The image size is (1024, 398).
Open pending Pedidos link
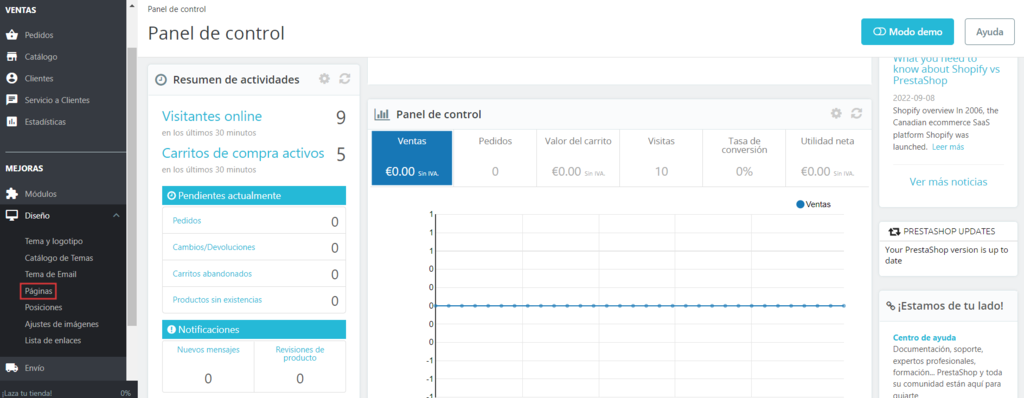point(187,221)
